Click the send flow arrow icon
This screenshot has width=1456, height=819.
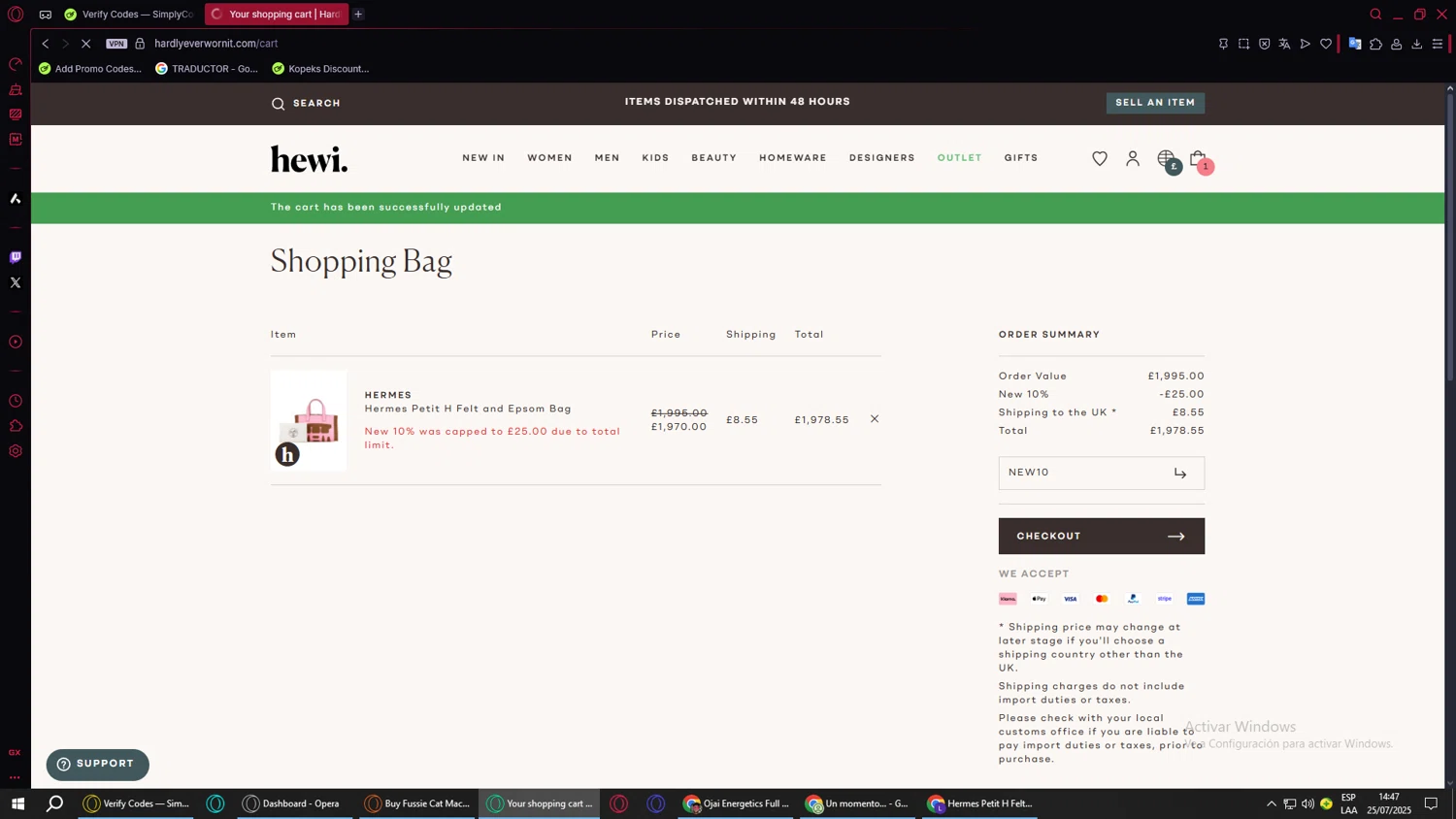[x=1306, y=44]
